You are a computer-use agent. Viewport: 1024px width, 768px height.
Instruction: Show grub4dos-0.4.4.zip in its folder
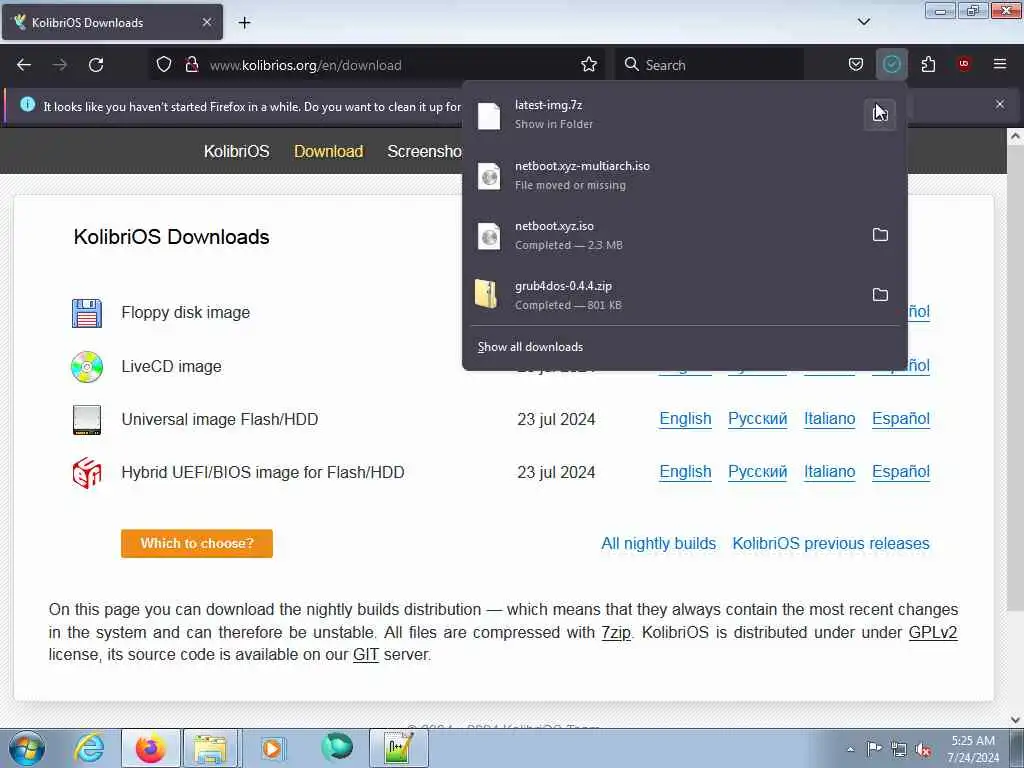[x=880, y=295]
